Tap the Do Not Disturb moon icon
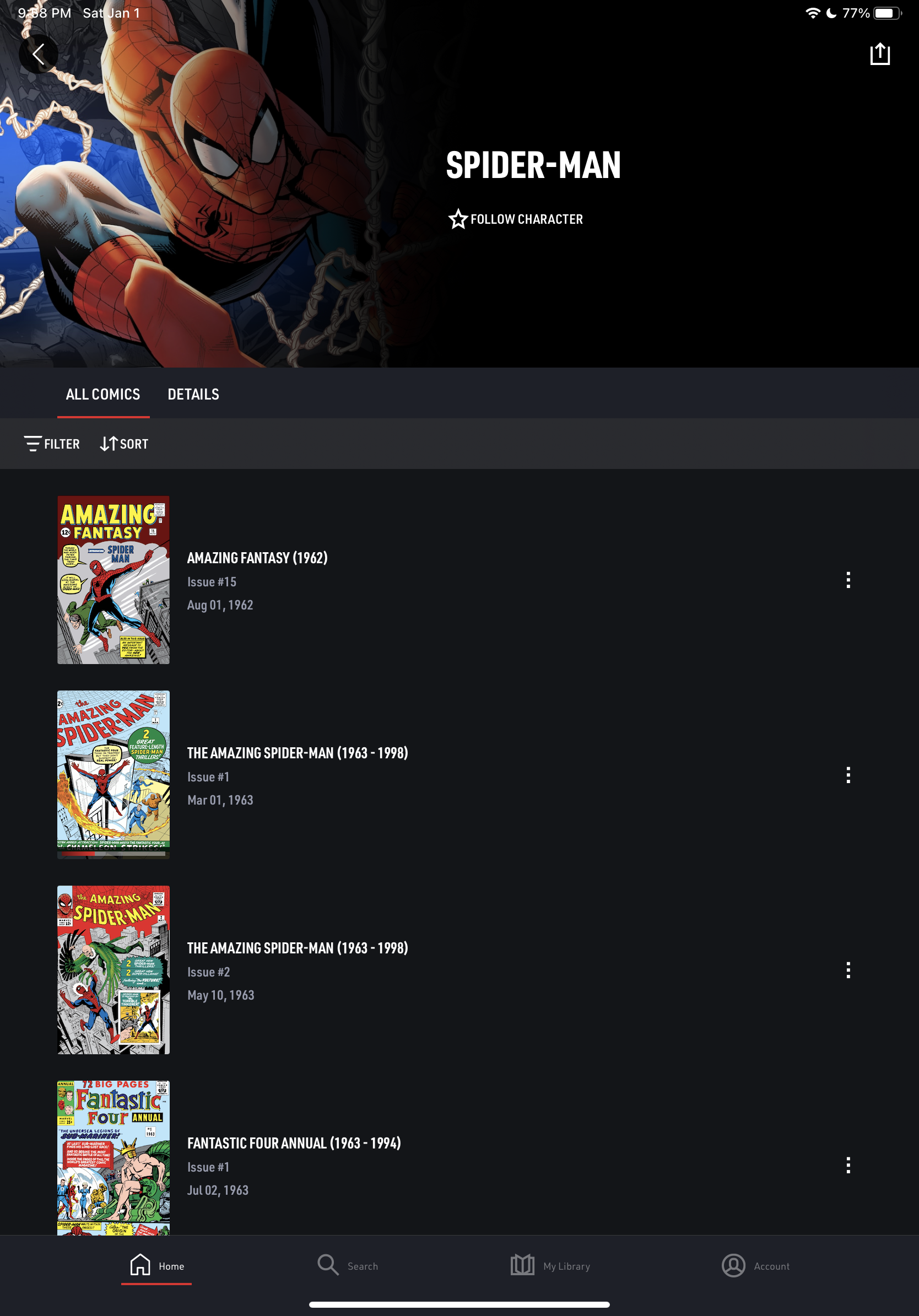 click(x=831, y=13)
